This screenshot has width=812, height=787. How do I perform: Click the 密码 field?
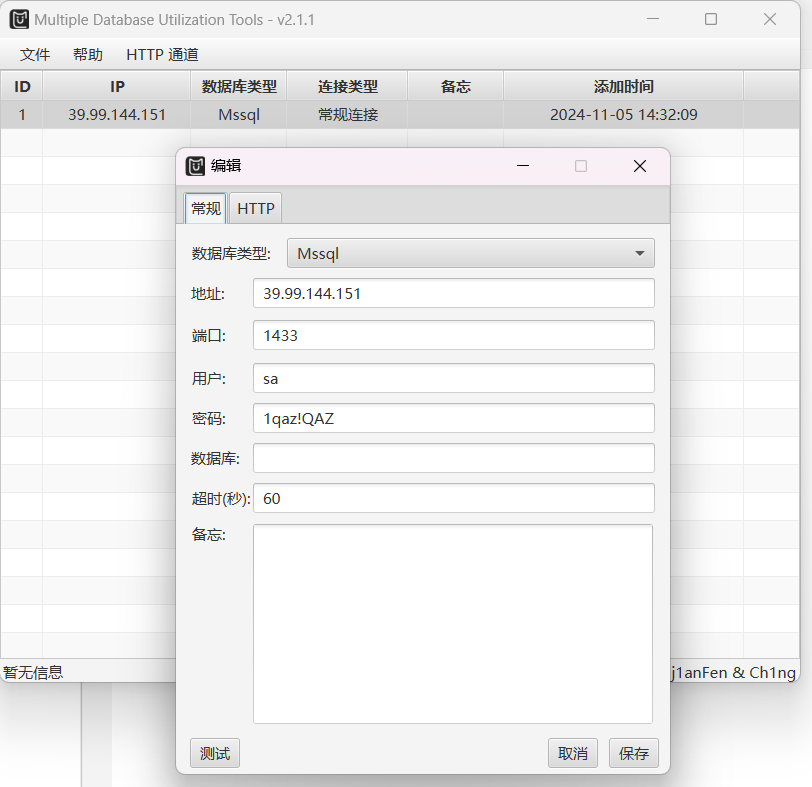pyautogui.click(x=454, y=418)
